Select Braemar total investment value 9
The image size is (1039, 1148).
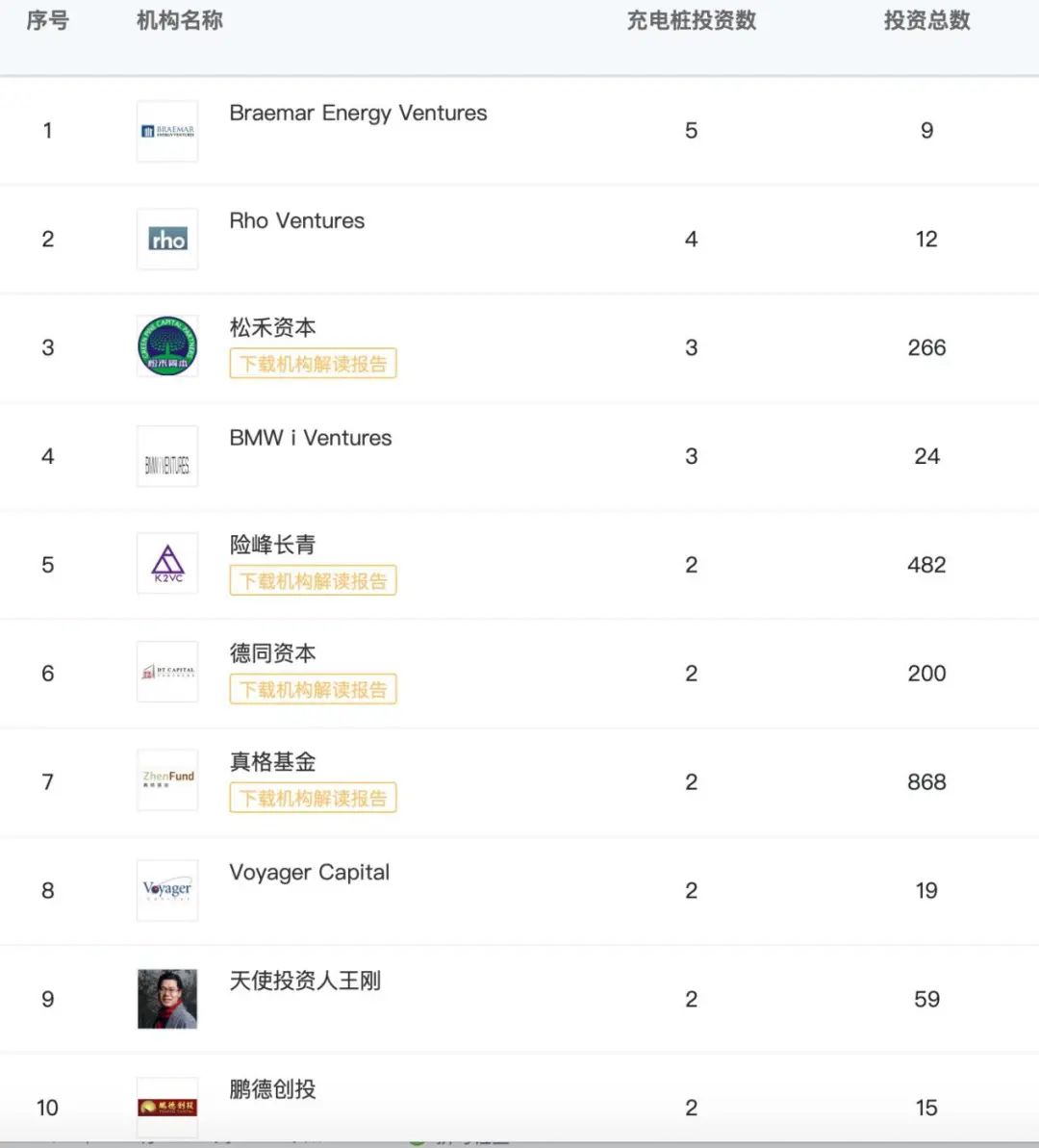pyautogui.click(x=927, y=130)
